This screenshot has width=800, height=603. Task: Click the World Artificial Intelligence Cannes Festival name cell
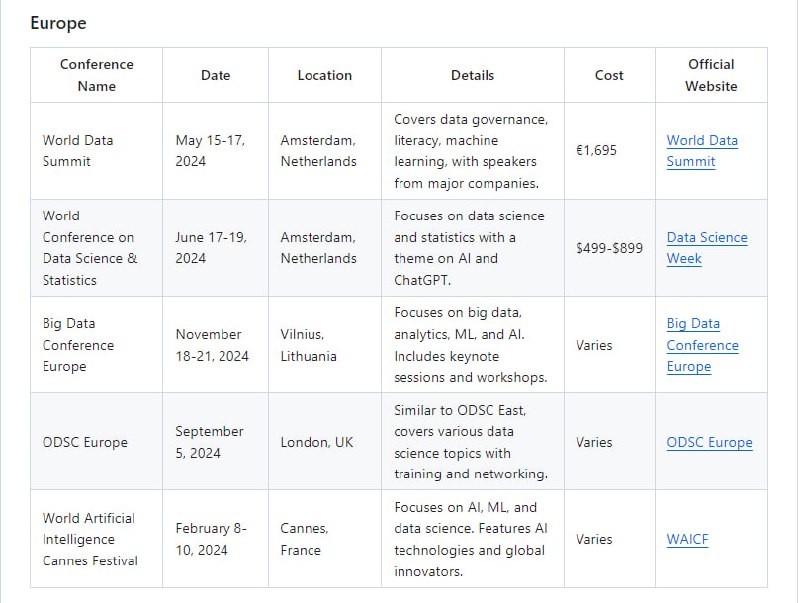point(90,539)
